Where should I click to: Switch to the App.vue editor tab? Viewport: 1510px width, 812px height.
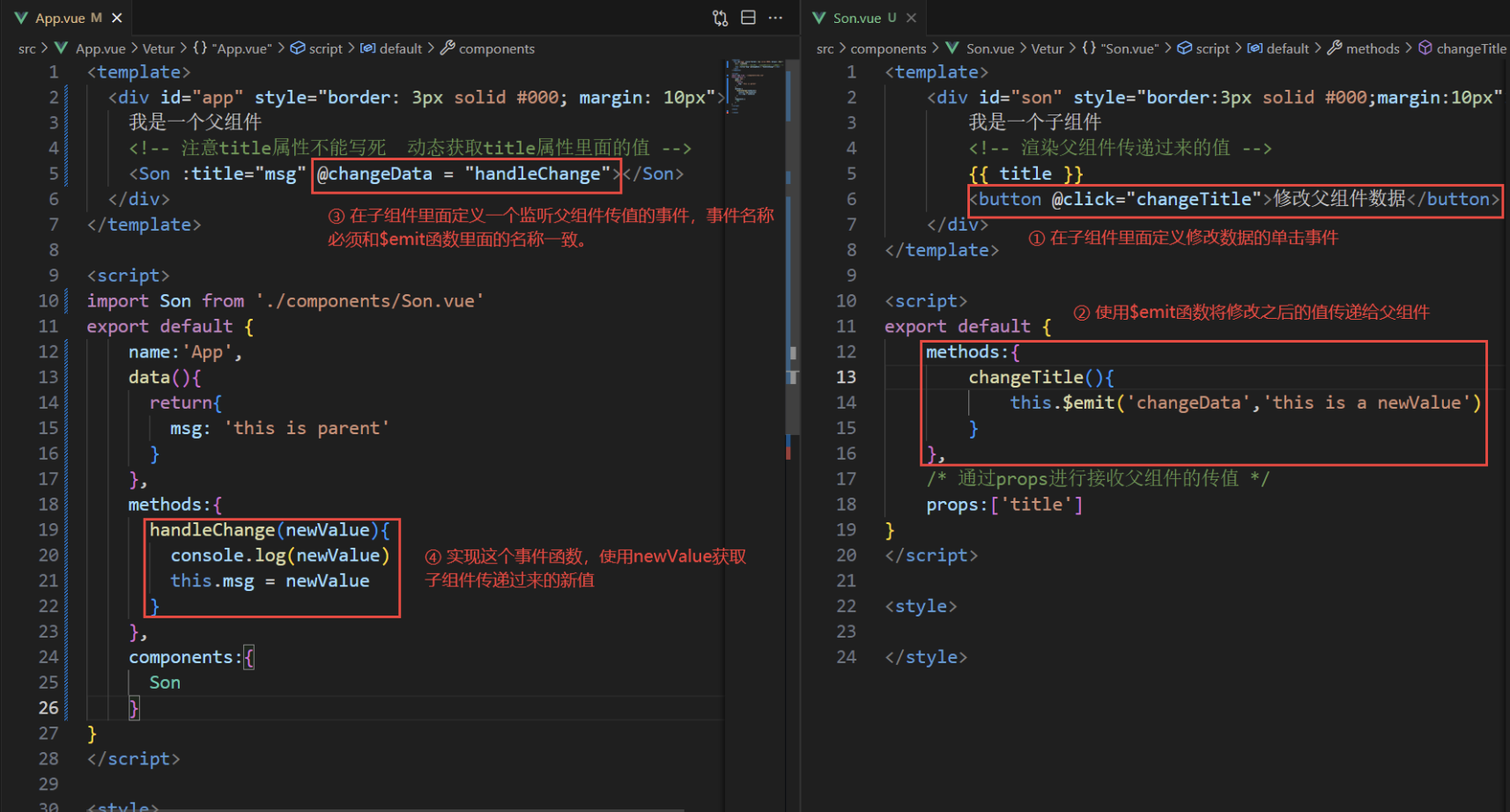(x=67, y=18)
